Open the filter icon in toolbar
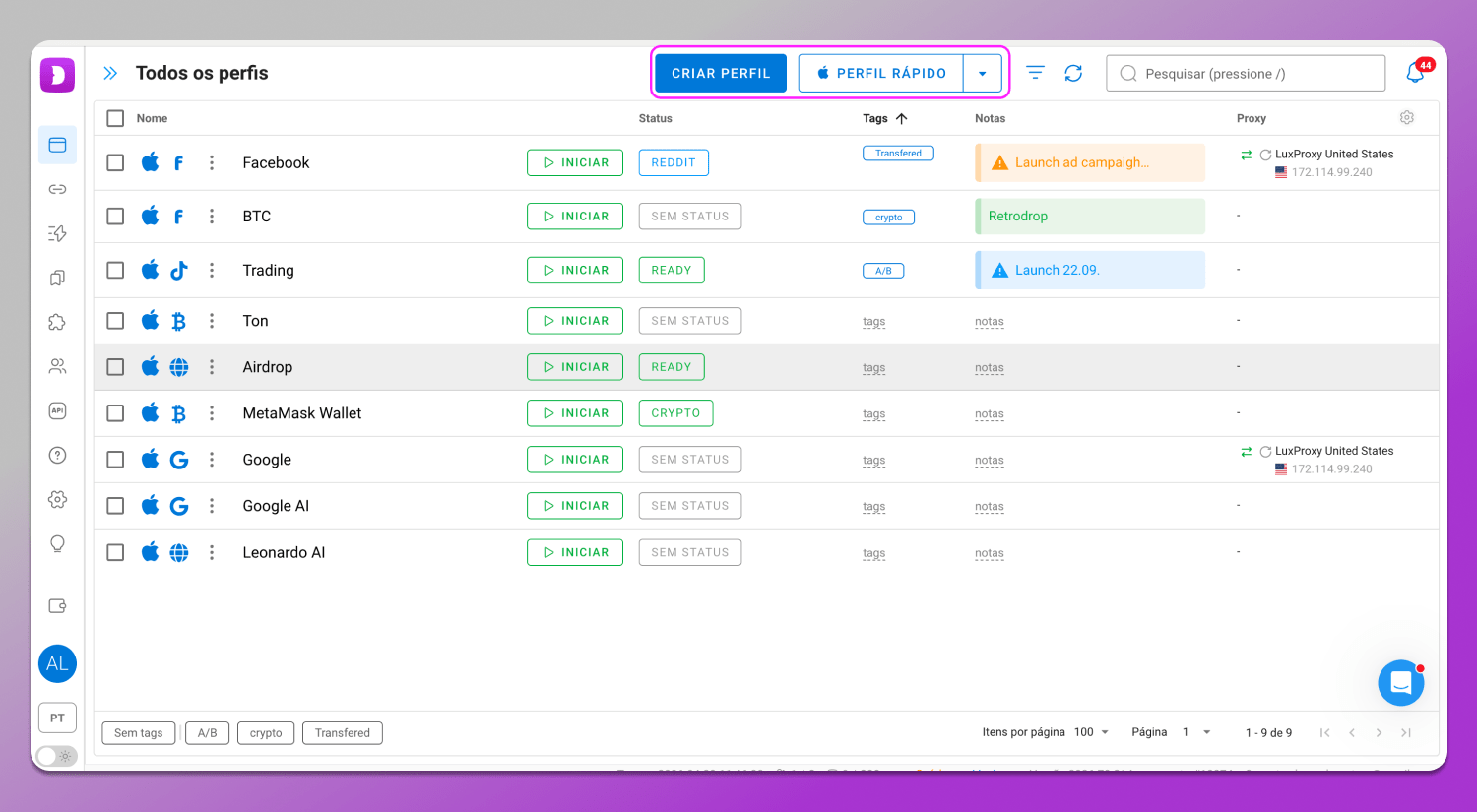Viewport: 1477px width, 812px height. pyautogui.click(x=1035, y=73)
